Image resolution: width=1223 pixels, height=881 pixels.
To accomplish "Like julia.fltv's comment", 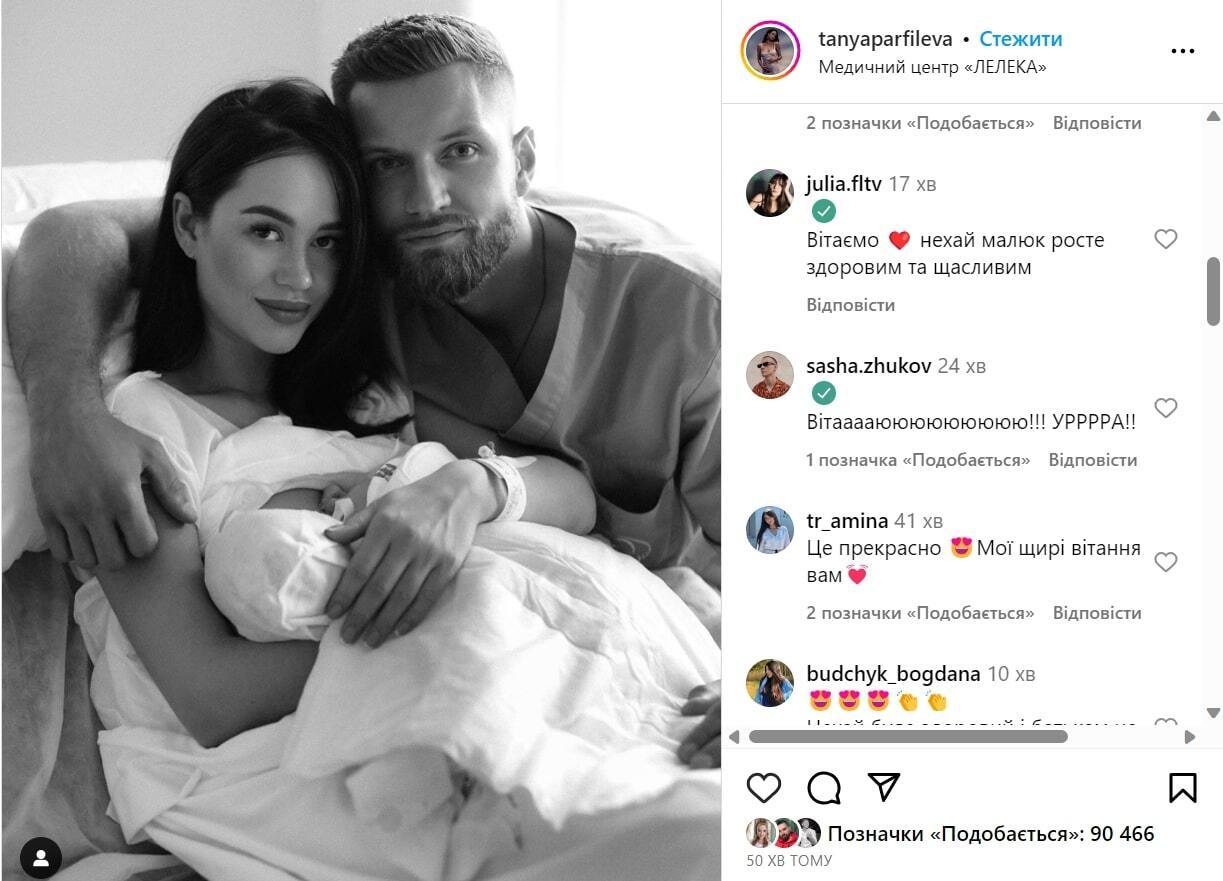I will (x=1166, y=239).
